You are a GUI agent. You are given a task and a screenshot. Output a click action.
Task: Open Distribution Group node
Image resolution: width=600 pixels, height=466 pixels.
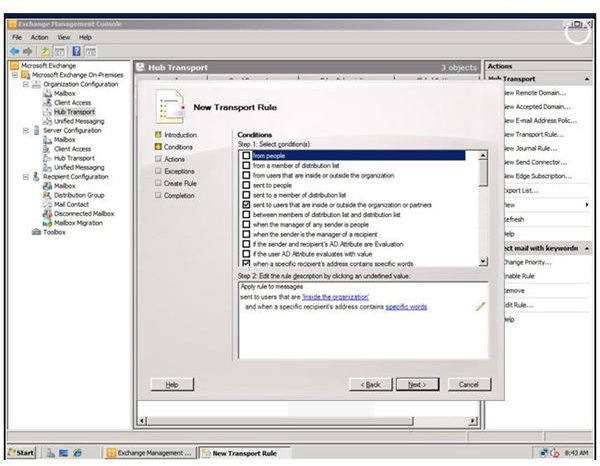click(x=79, y=195)
